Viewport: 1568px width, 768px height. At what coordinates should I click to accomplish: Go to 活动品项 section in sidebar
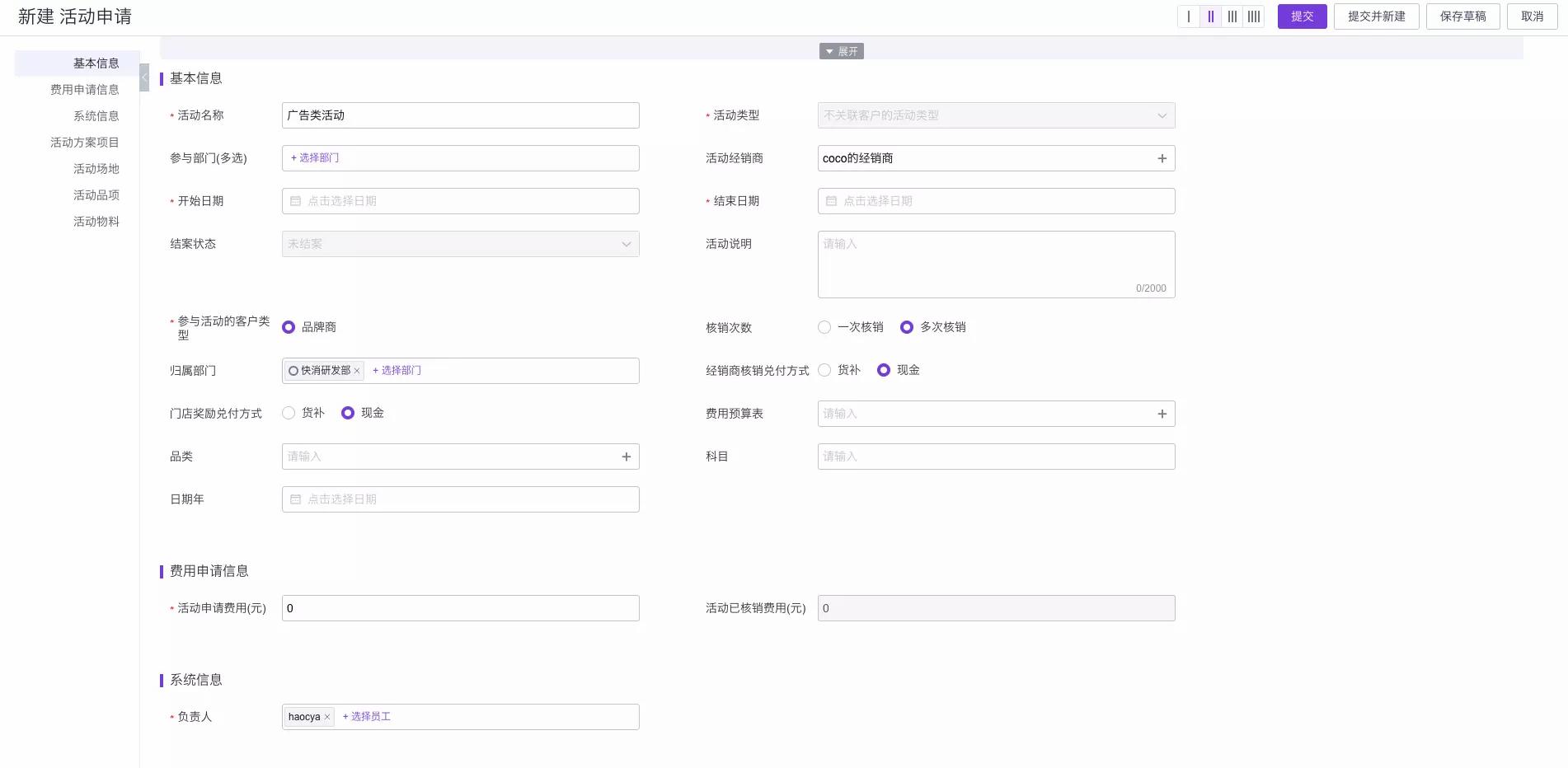pos(96,195)
